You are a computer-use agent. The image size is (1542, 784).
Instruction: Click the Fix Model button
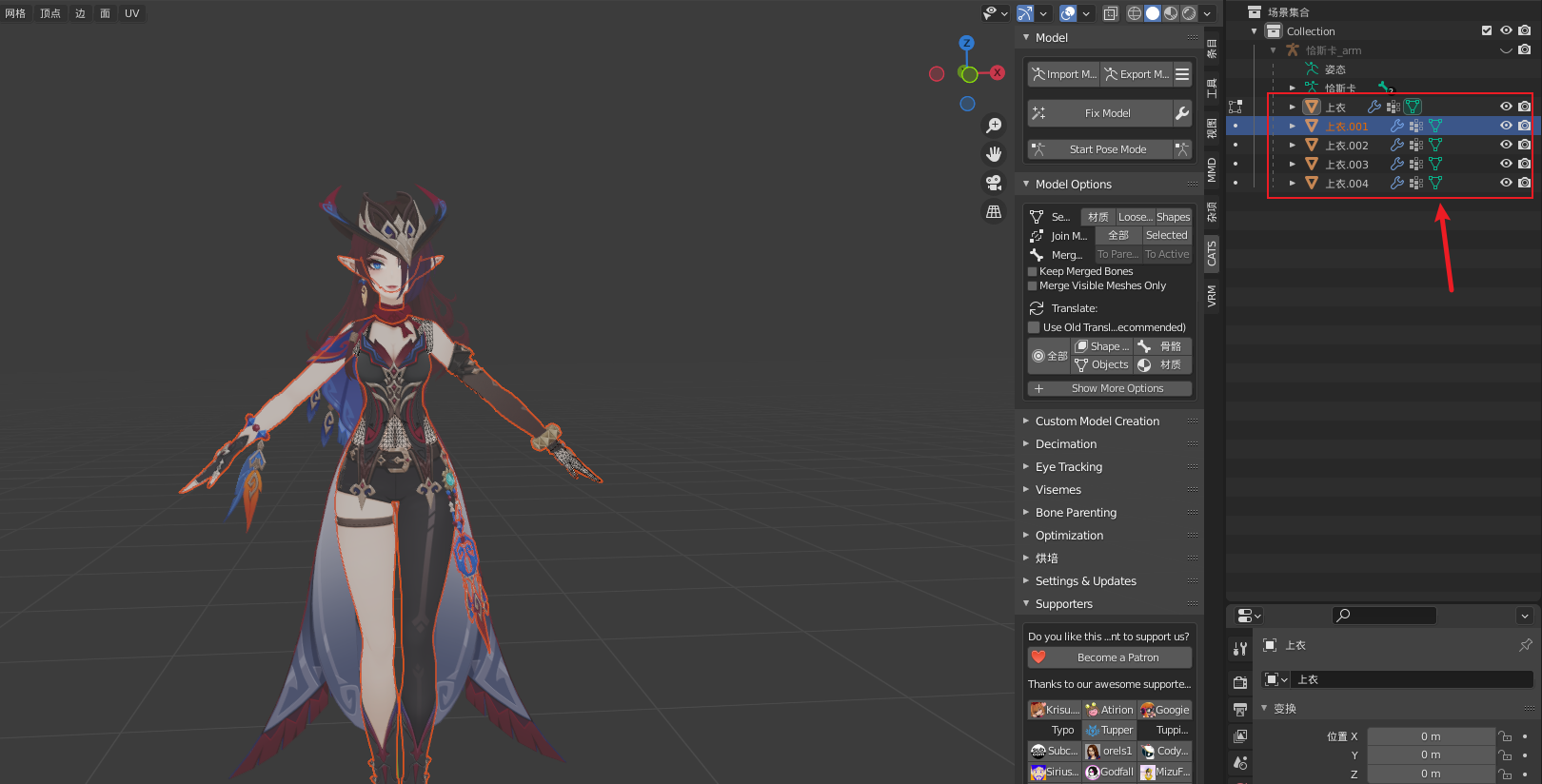1099,113
